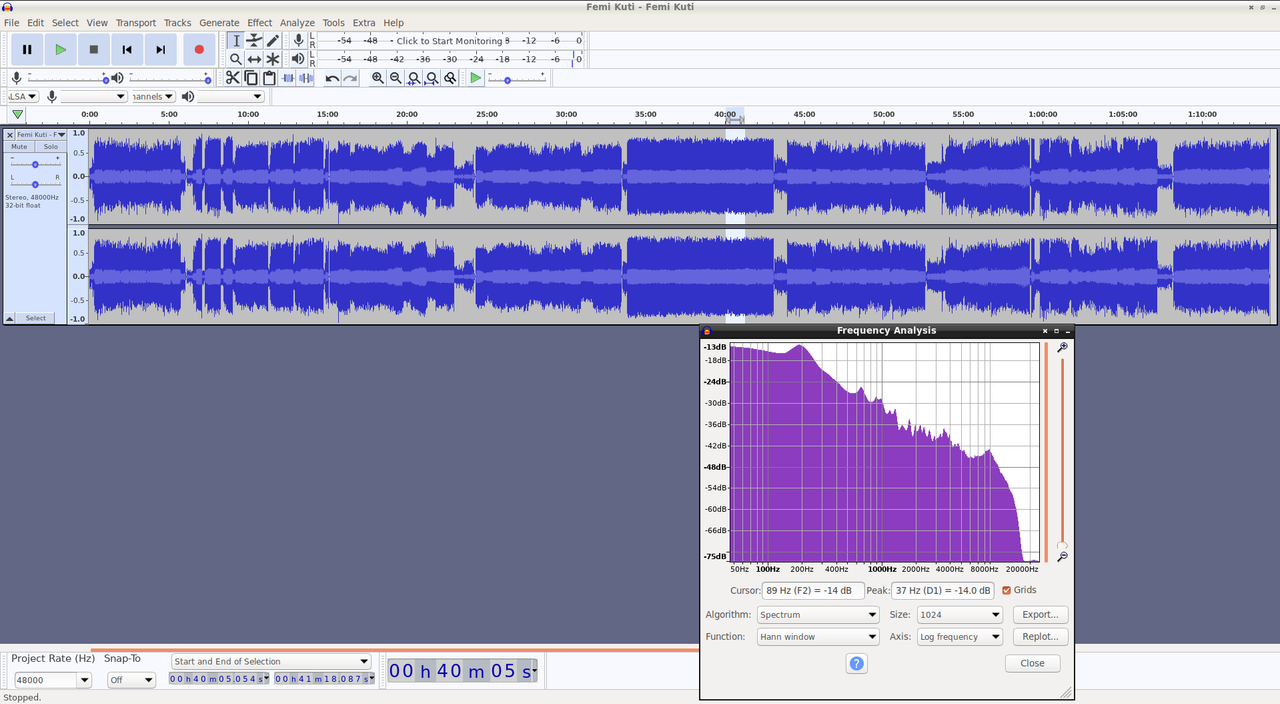Open the ALSA audio host dropdown
This screenshot has width=1280, height=704.
(23, 97)
